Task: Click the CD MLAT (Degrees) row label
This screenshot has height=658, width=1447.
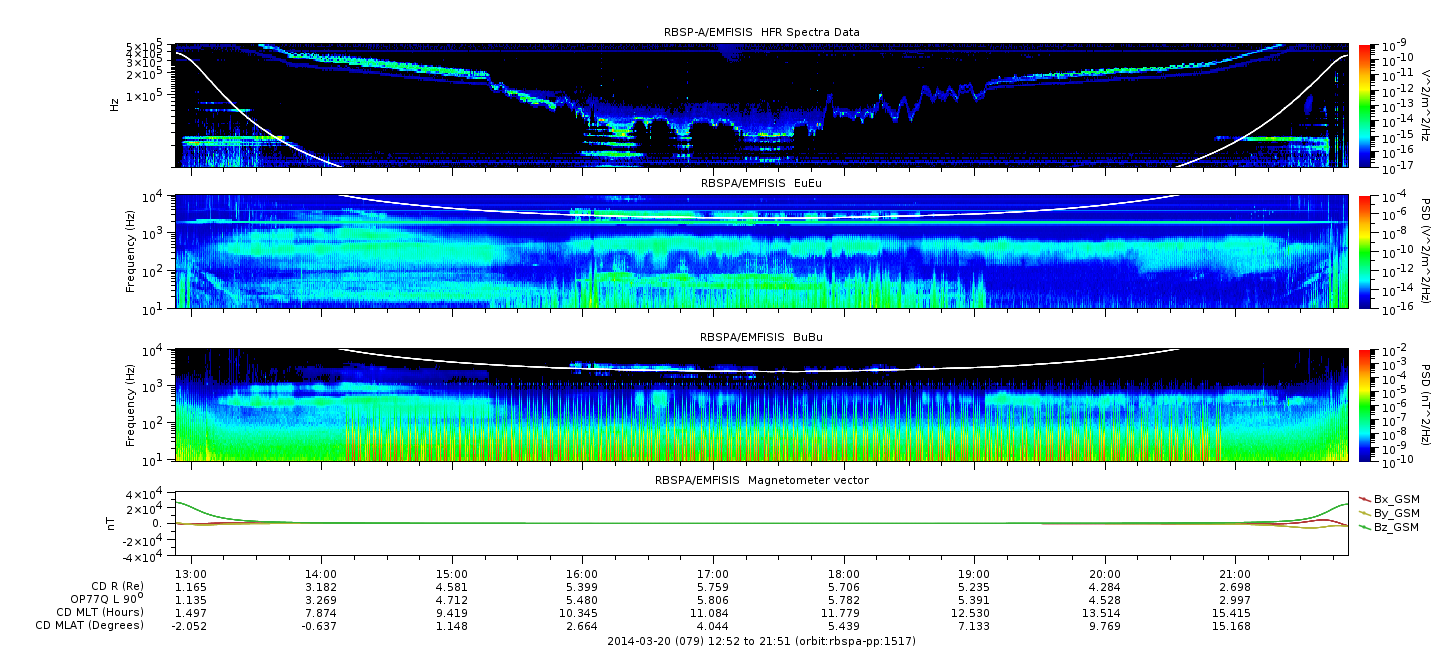Action: click(91, 625)
